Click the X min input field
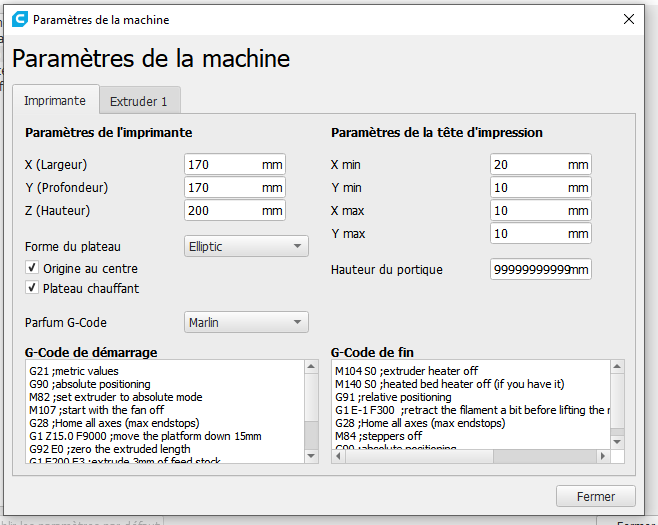The image size is (658, 525). (528, 164)
